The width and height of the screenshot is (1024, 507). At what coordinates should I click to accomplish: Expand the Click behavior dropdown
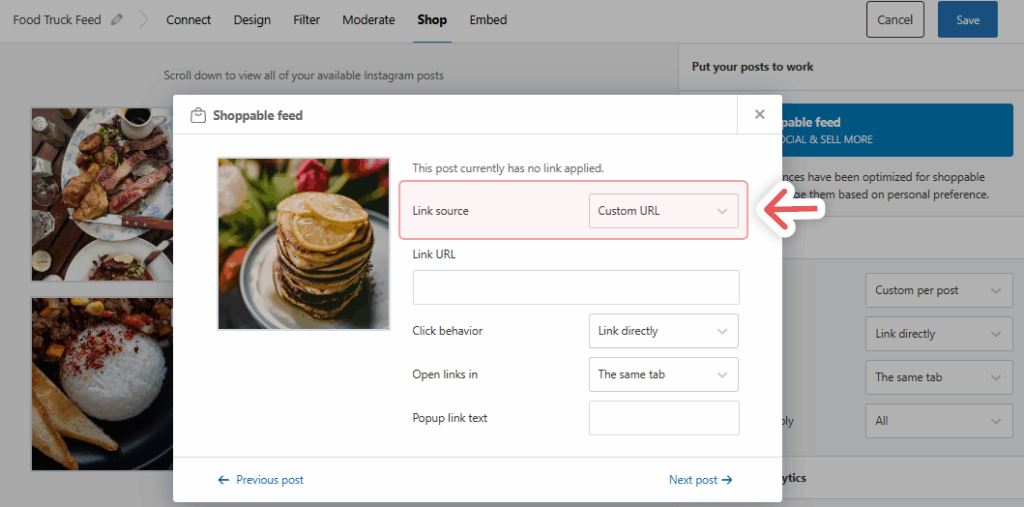(x=663, y=331)
